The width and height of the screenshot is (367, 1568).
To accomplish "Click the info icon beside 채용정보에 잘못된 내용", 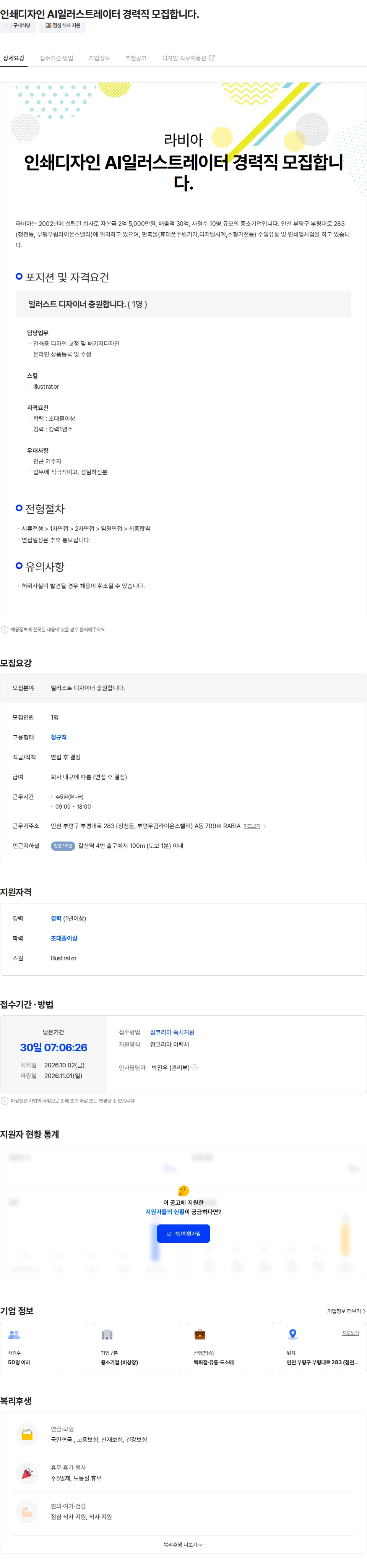I will click(4, 629).
